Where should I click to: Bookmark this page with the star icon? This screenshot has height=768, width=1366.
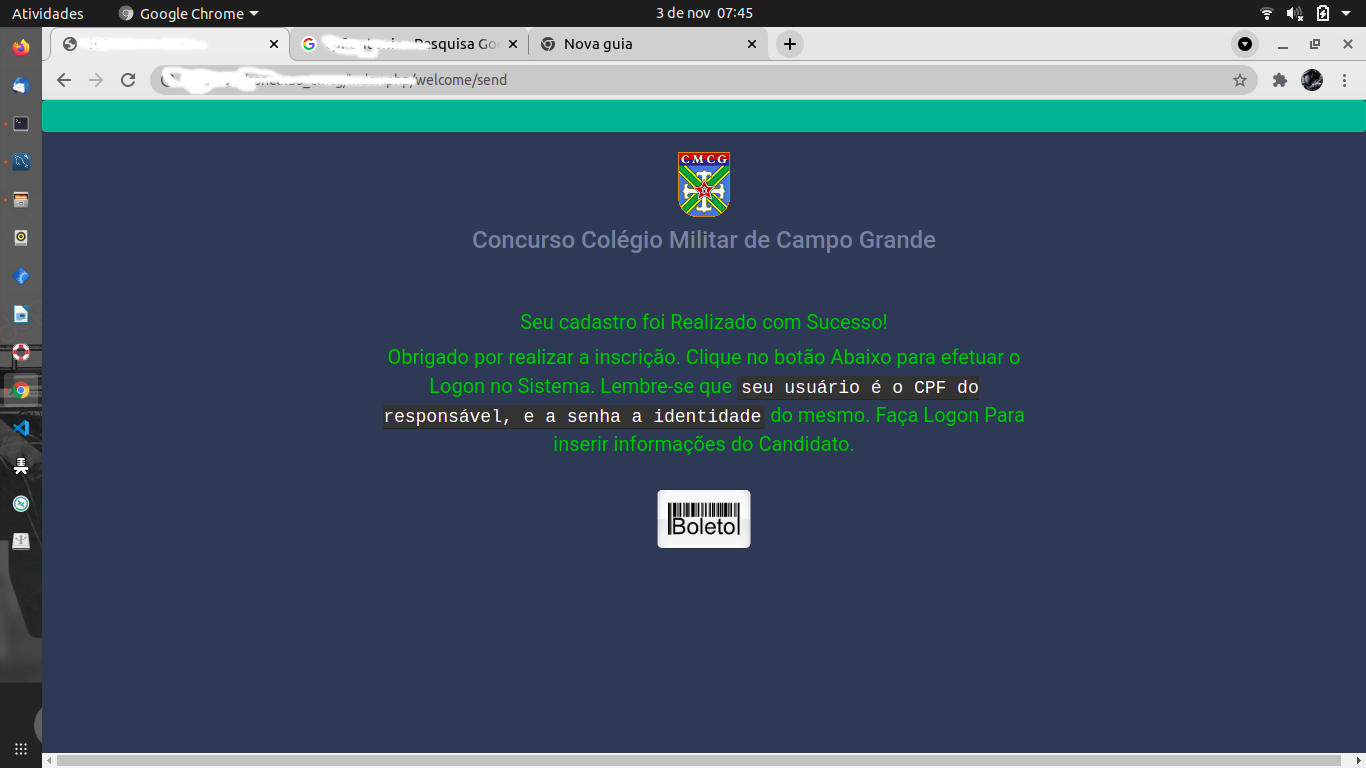1238,80
